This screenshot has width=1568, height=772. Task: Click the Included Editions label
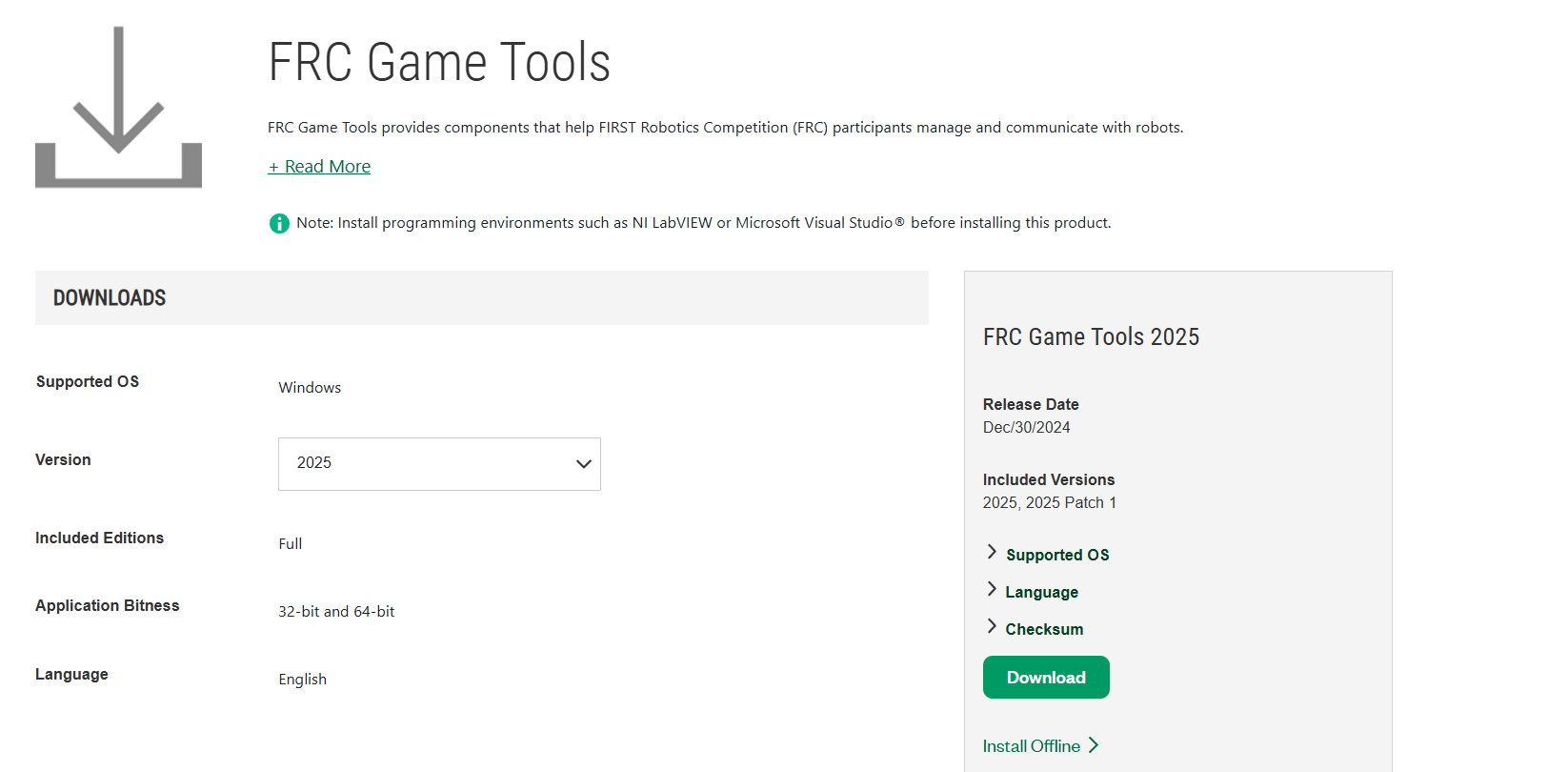tap(100, 538)
